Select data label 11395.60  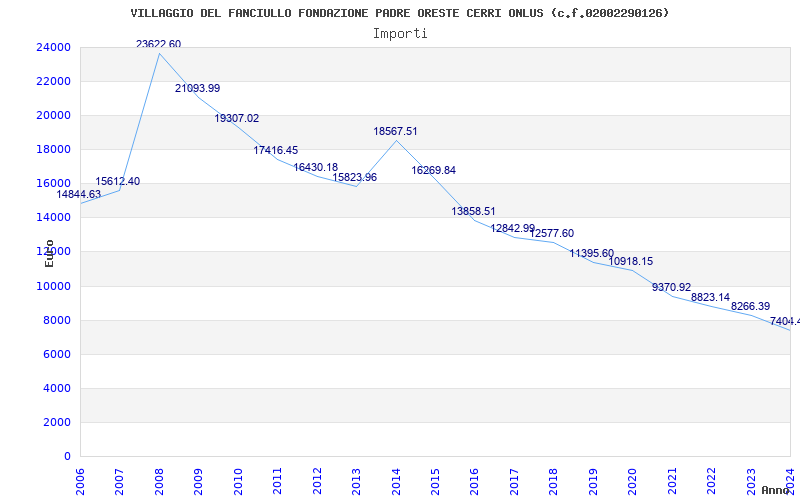tap(592, 254)
